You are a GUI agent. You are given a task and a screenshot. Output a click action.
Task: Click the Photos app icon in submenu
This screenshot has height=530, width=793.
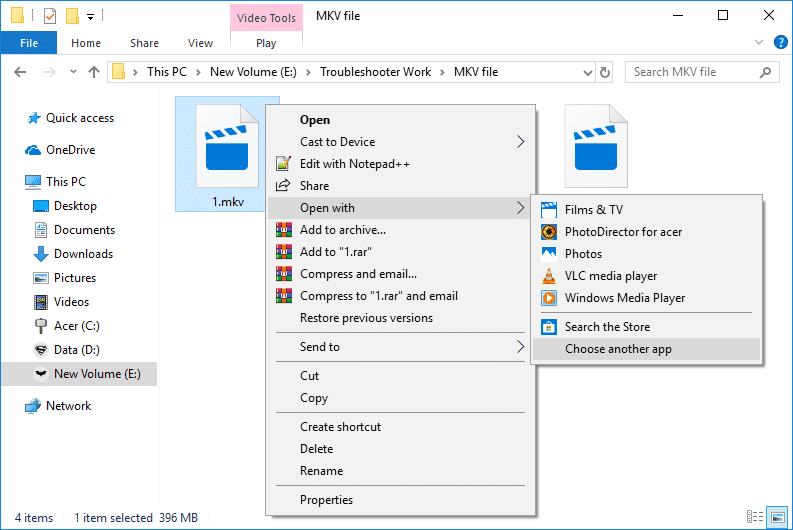[548, 254]
